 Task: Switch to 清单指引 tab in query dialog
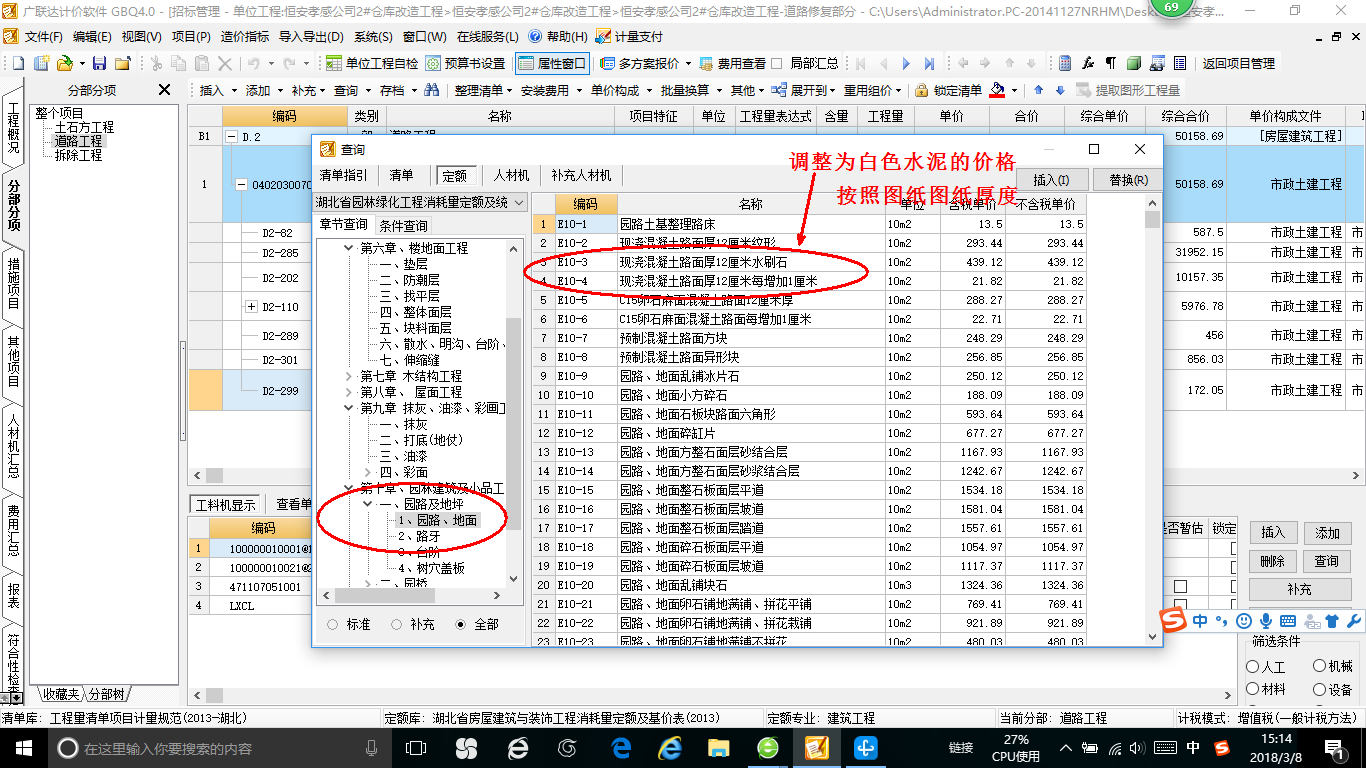pyautogui.click(x=343, y=175)
